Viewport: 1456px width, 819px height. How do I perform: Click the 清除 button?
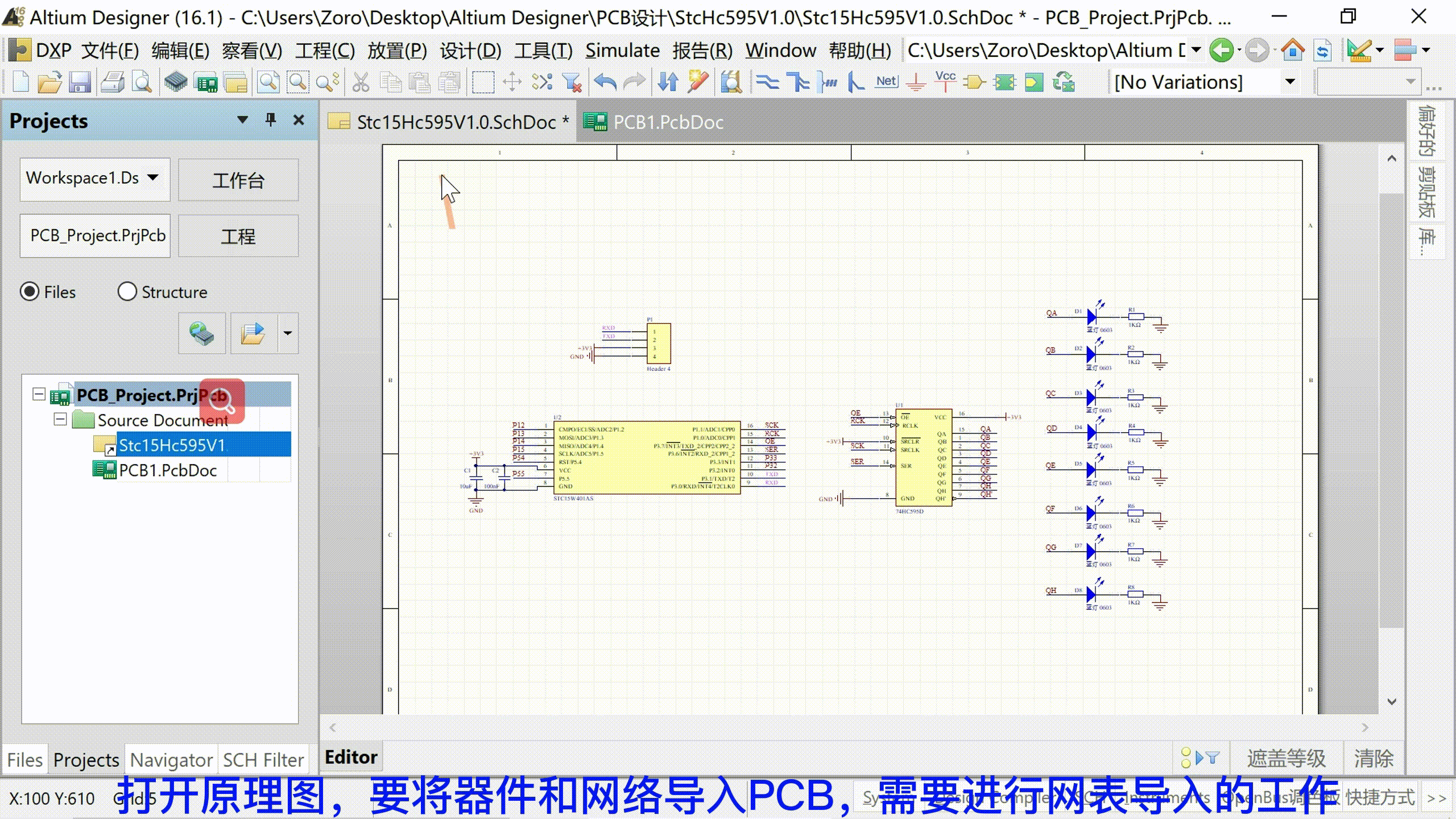(1374, 758)
